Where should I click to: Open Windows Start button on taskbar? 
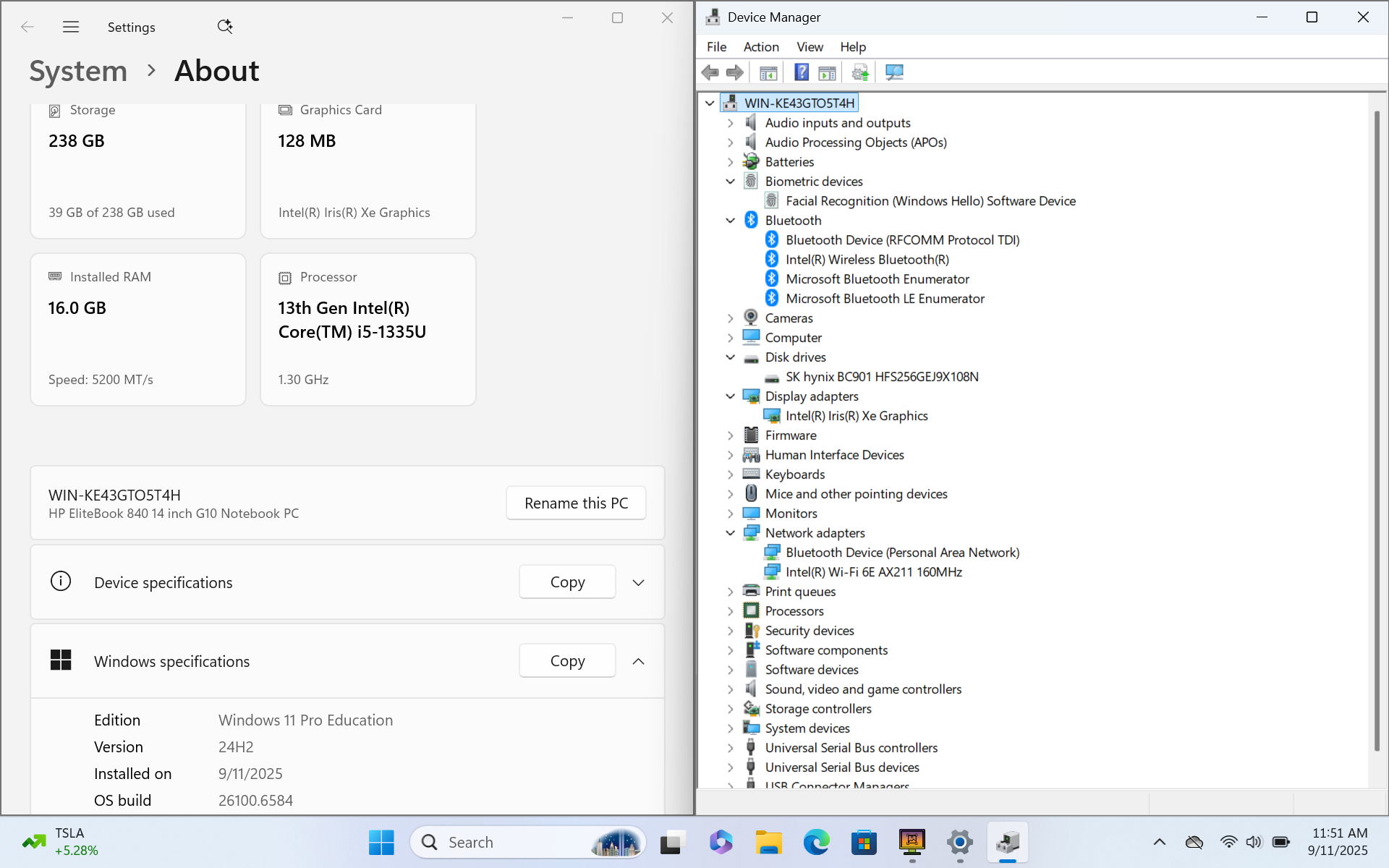pos(381,842)
